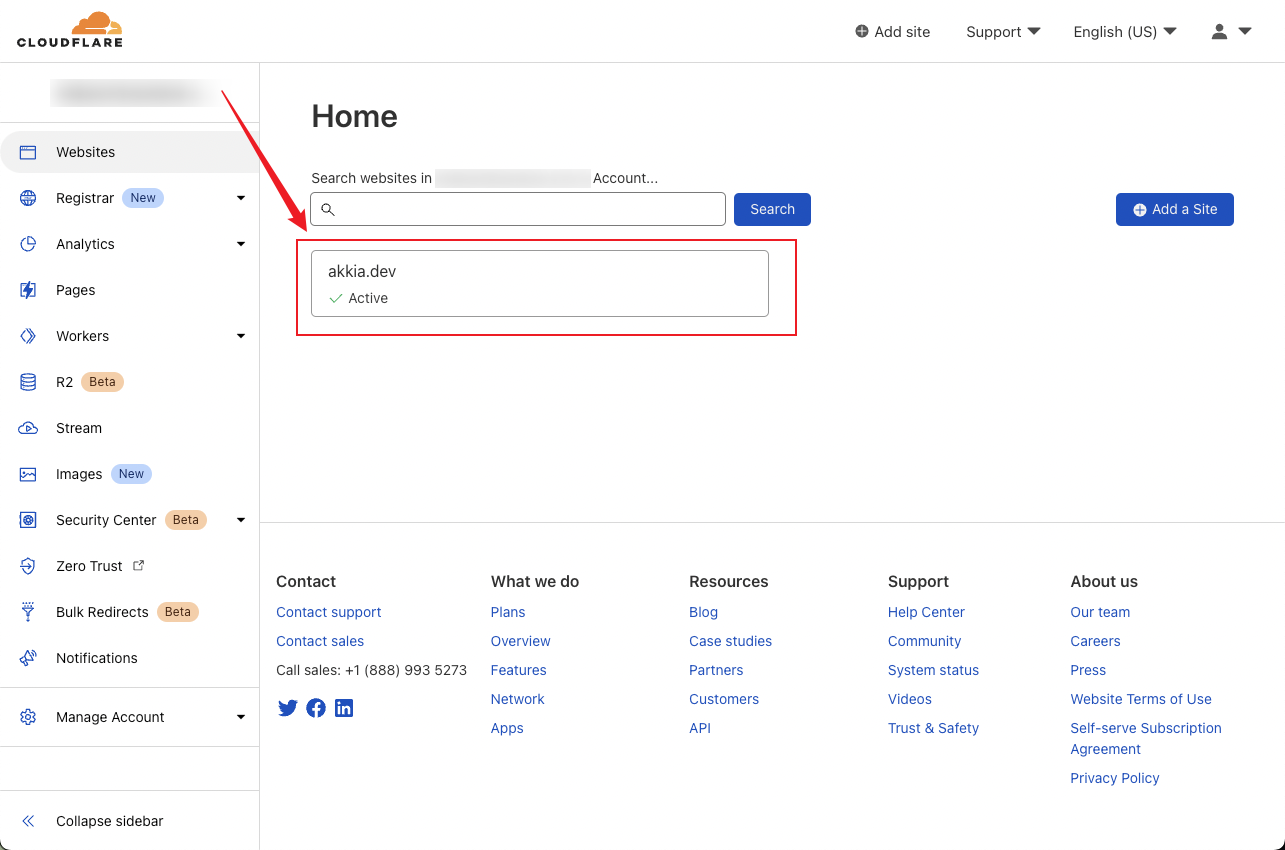Open the English (US) language dropdown
The height and width of the screenshot is (850, 1285).
click(1124, 31)
